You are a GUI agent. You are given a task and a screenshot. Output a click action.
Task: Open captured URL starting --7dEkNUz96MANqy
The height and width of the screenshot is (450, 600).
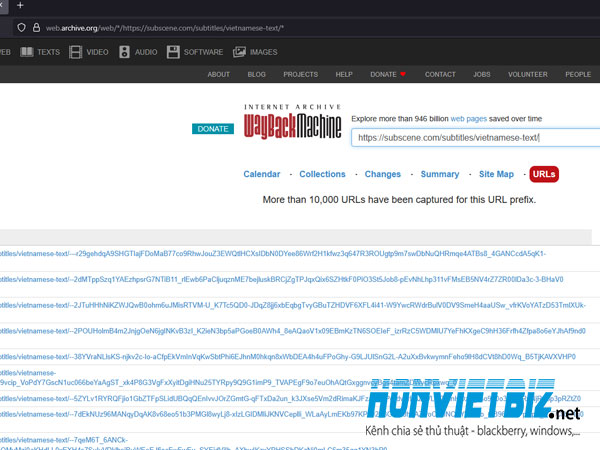292,414
